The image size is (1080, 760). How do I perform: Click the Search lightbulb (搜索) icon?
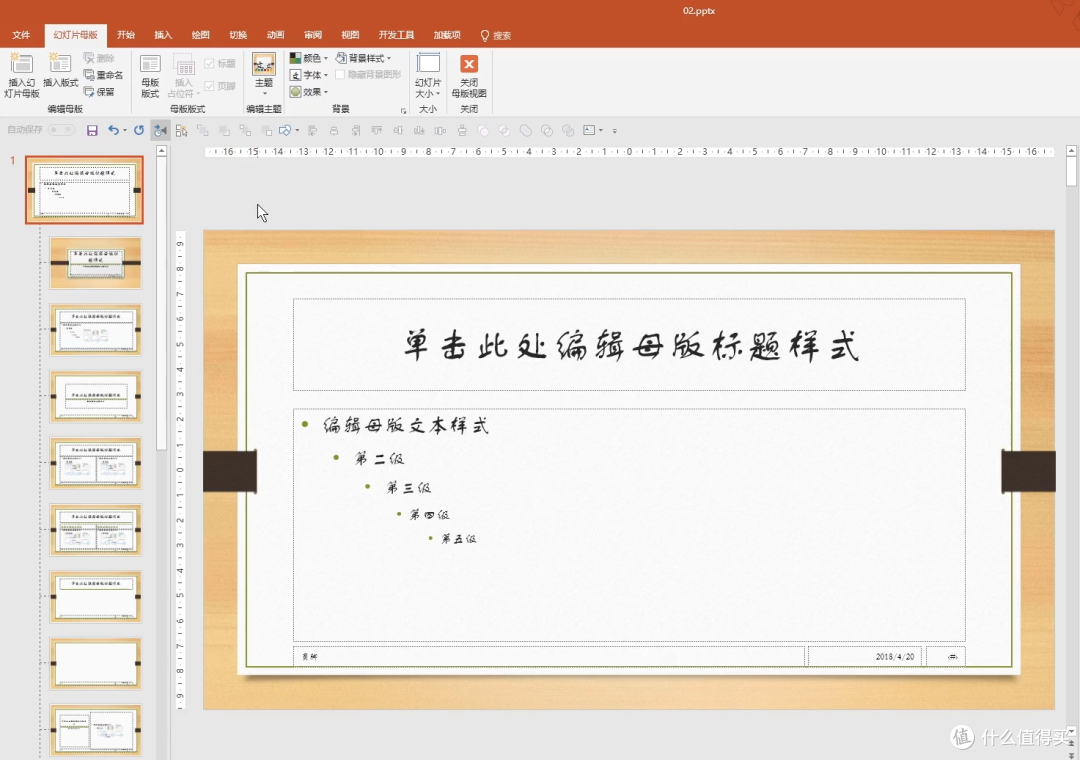click(485, 36)
